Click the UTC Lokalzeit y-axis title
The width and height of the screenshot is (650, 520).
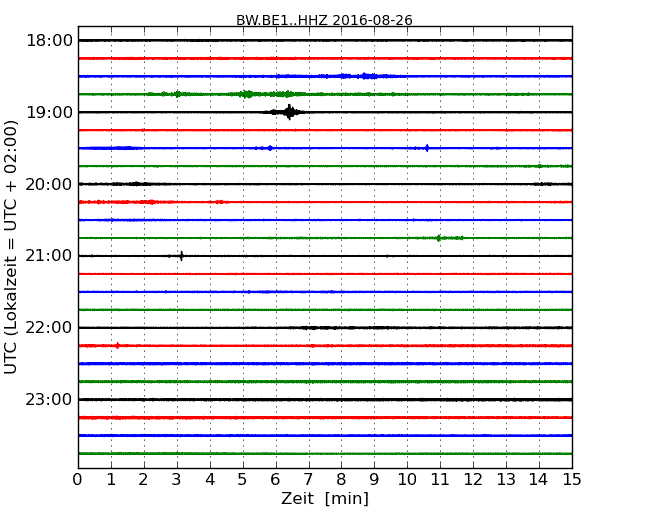point(11,247)
